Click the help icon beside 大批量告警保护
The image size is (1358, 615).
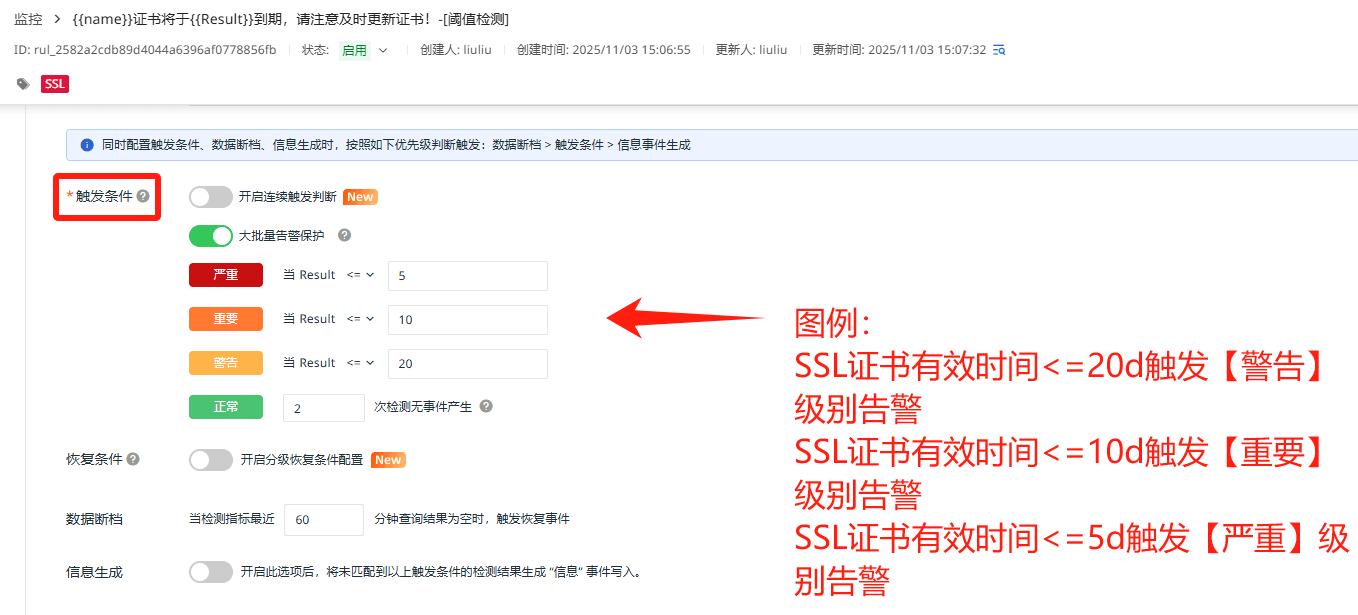click(x=344, y=236)
